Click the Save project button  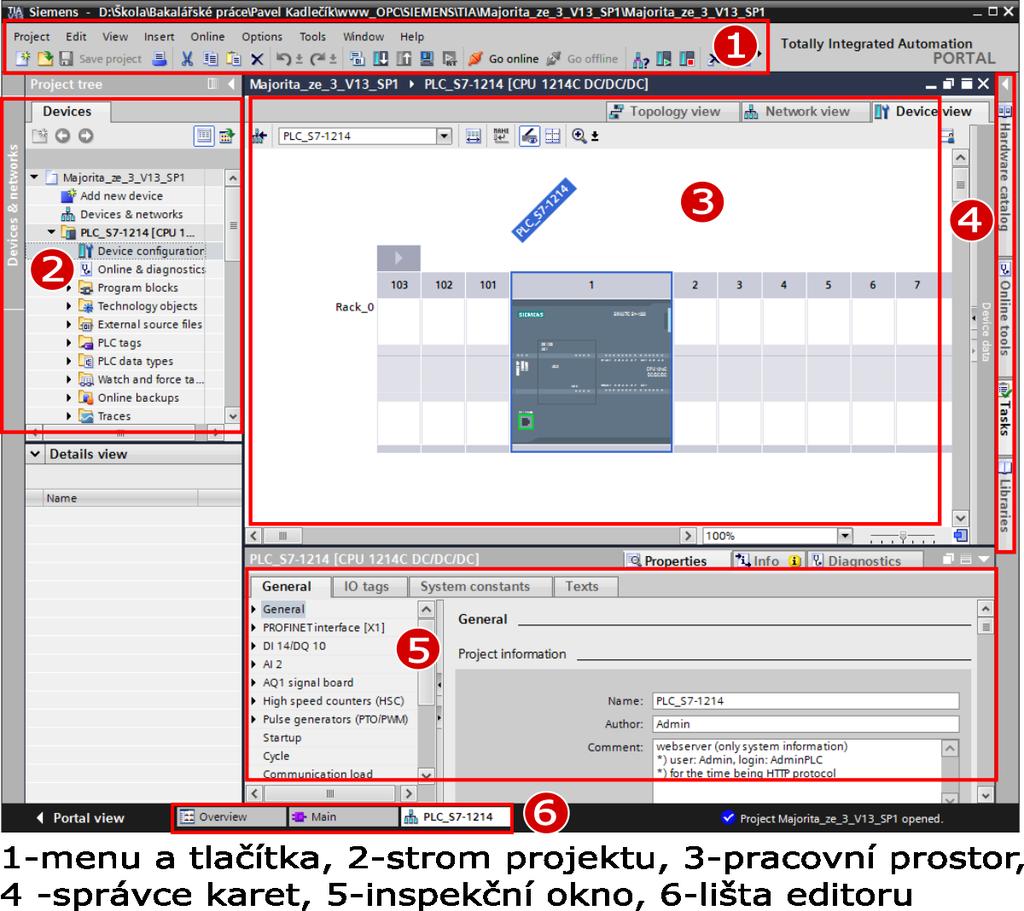101,59
